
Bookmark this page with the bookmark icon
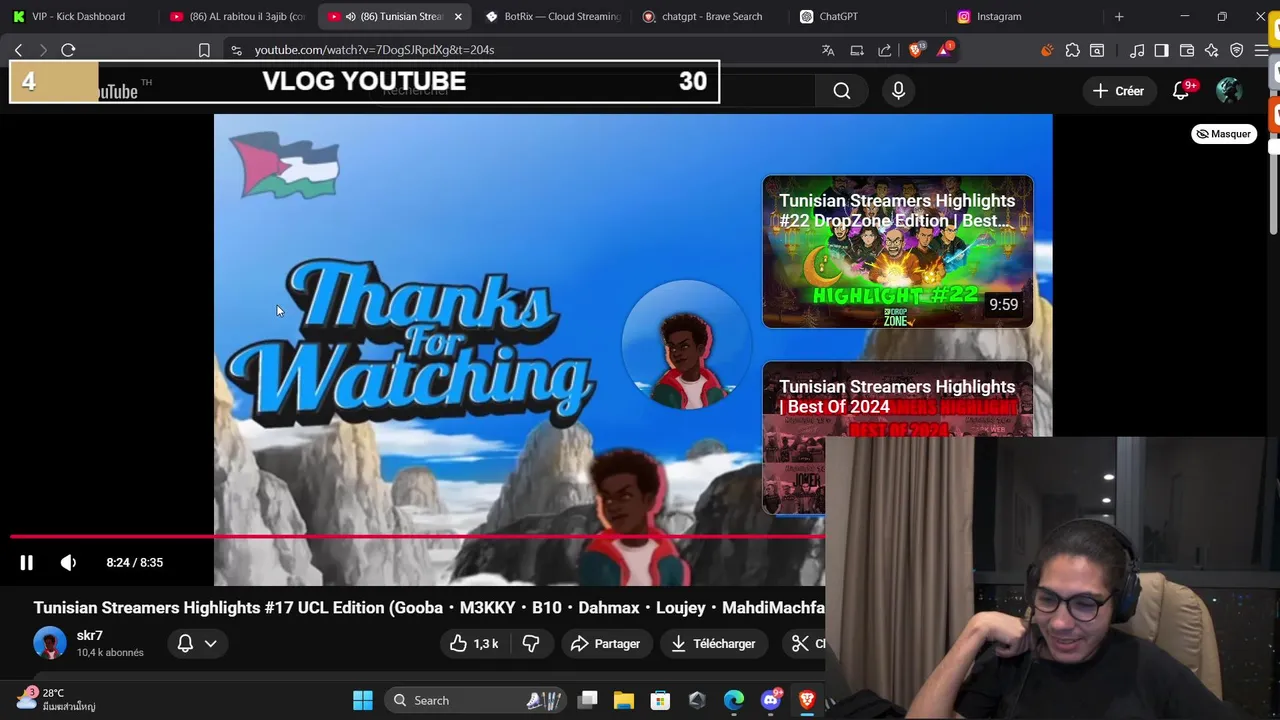(204, 50)
